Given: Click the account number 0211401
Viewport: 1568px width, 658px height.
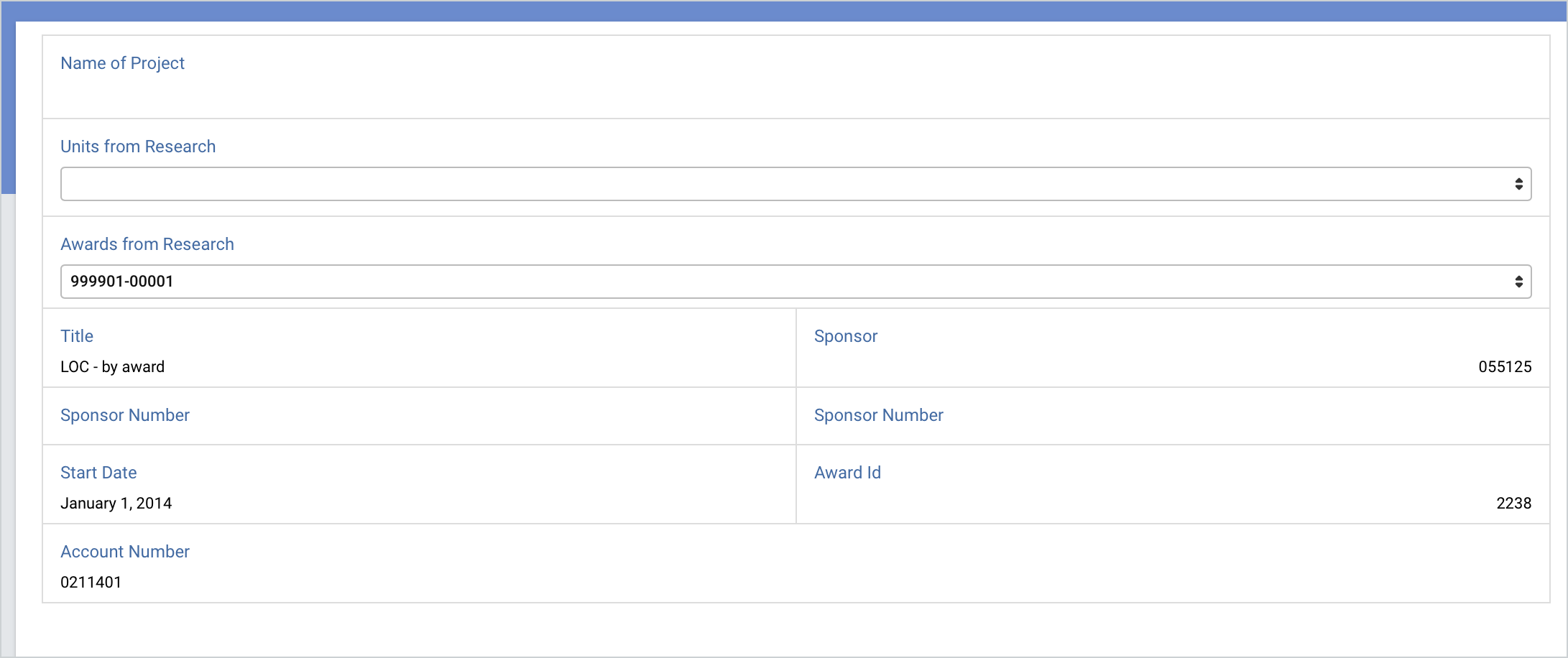Looking at the screenshot, I should [x=91, y=582].
